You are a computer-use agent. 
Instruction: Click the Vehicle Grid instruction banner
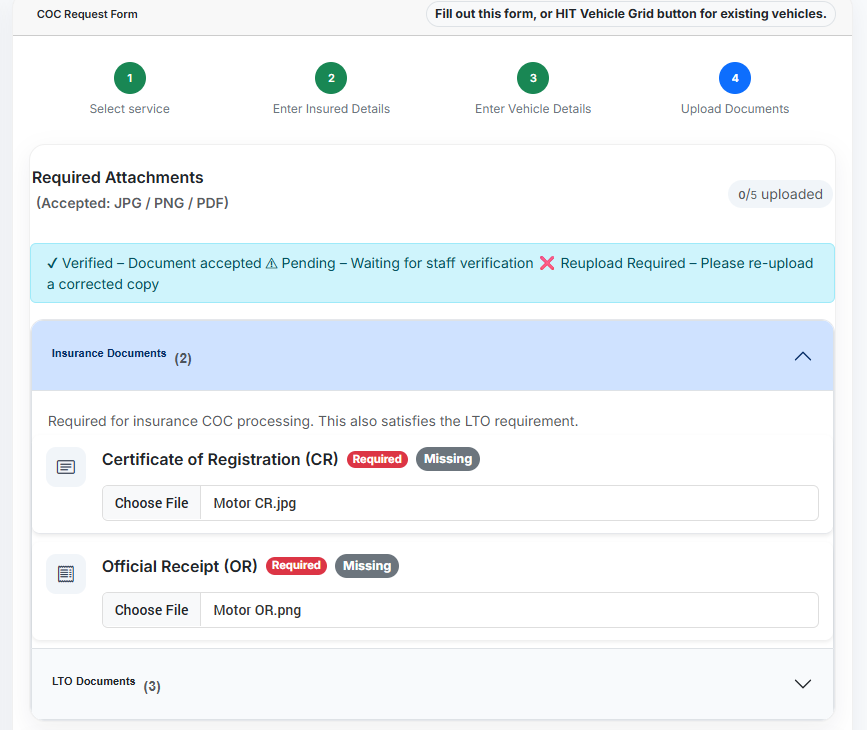[631, 14]
